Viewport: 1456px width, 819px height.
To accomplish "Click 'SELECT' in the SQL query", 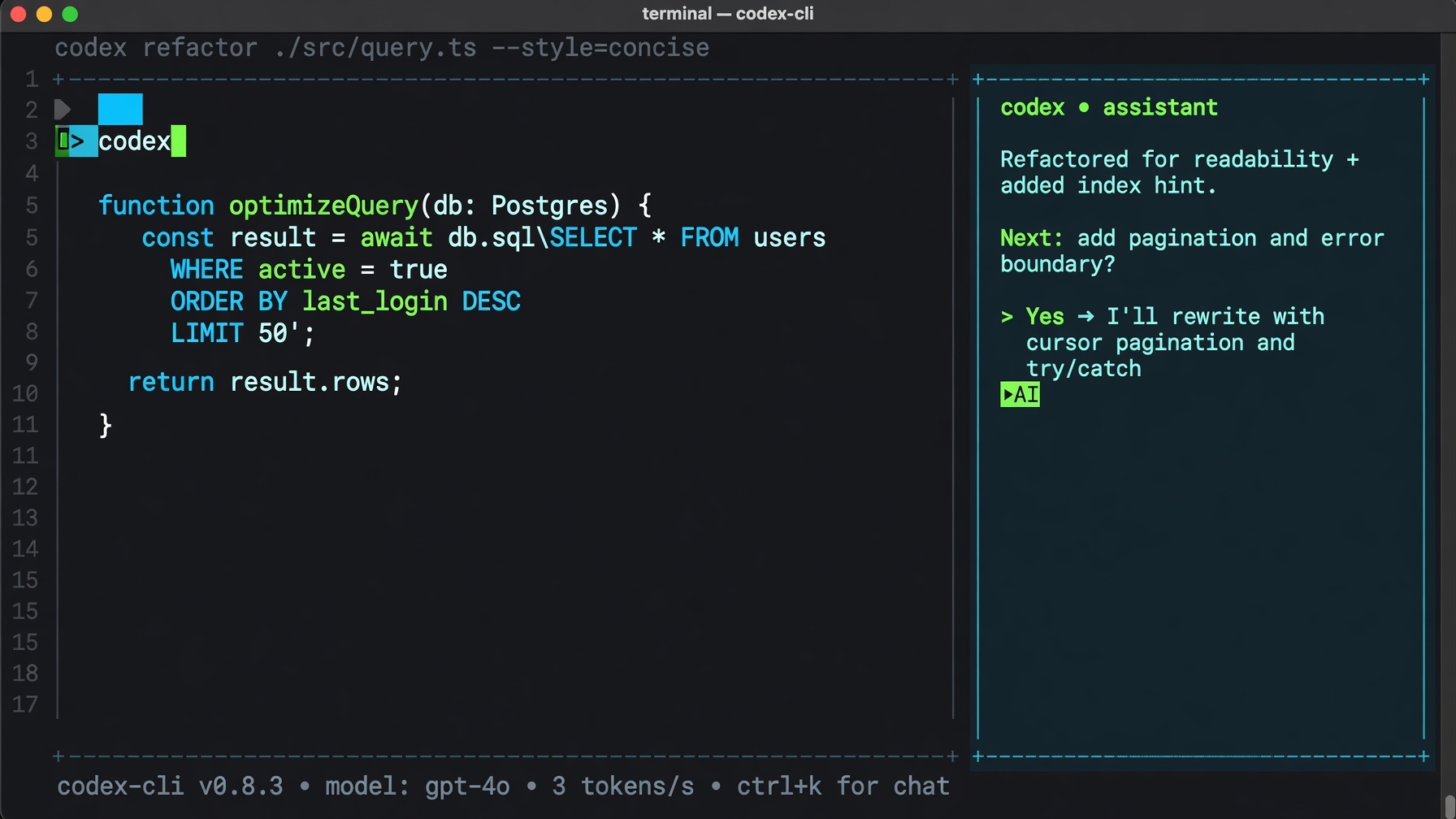I will click(593, 237).
